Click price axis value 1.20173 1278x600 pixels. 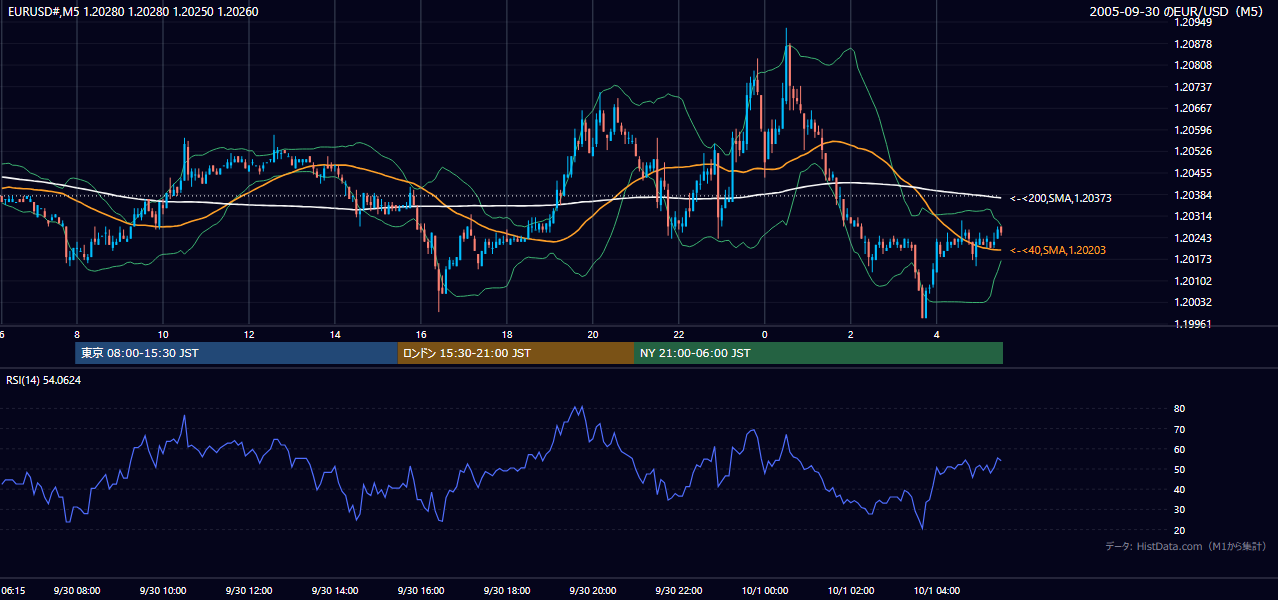click(1194, 260)
